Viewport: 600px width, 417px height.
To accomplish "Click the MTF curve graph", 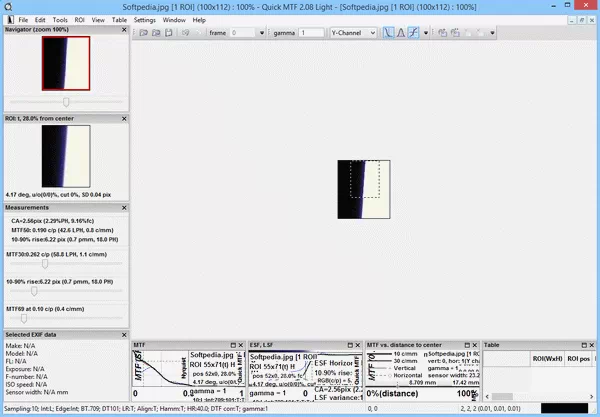I will pyautogui.click(x=189, y=375).
